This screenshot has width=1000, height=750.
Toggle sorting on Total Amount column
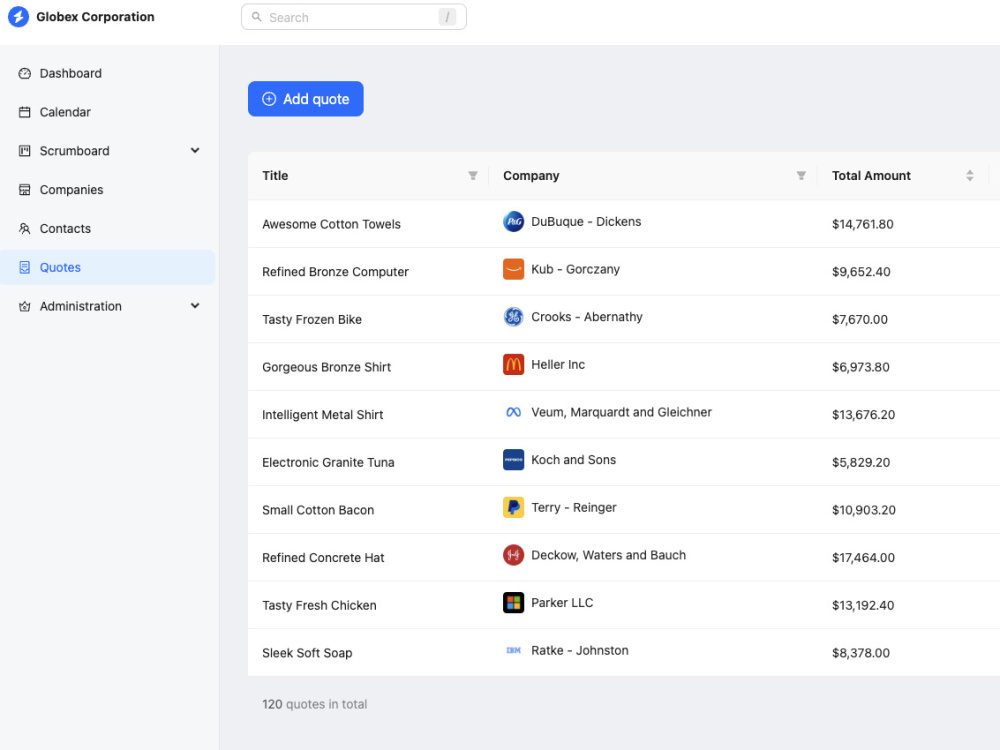[x=969, y=176]
